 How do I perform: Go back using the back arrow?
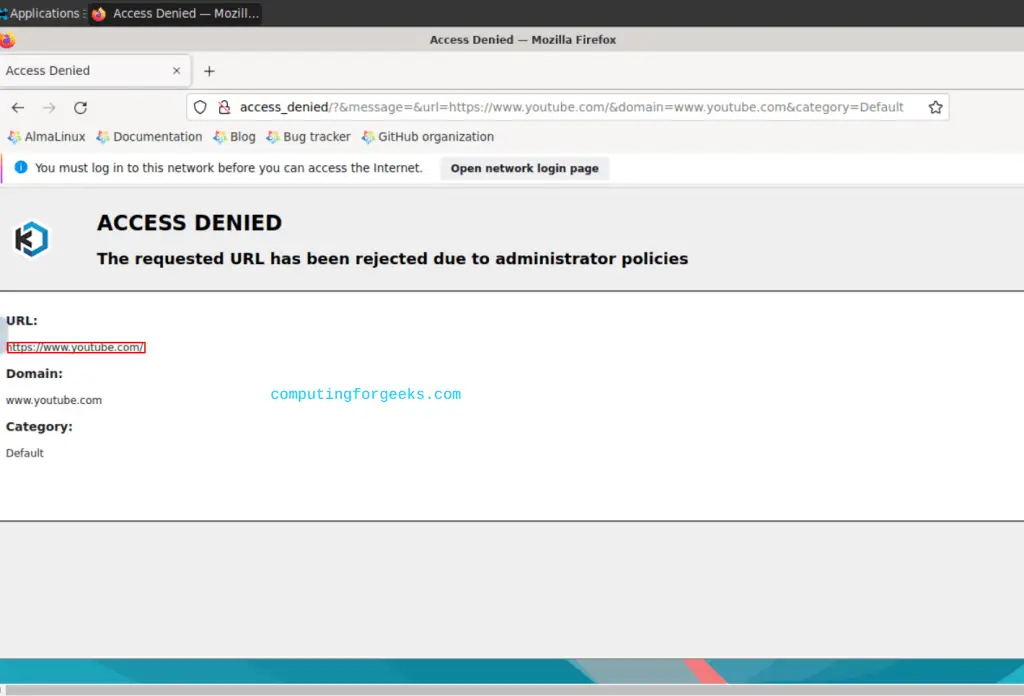pos(18,108)
